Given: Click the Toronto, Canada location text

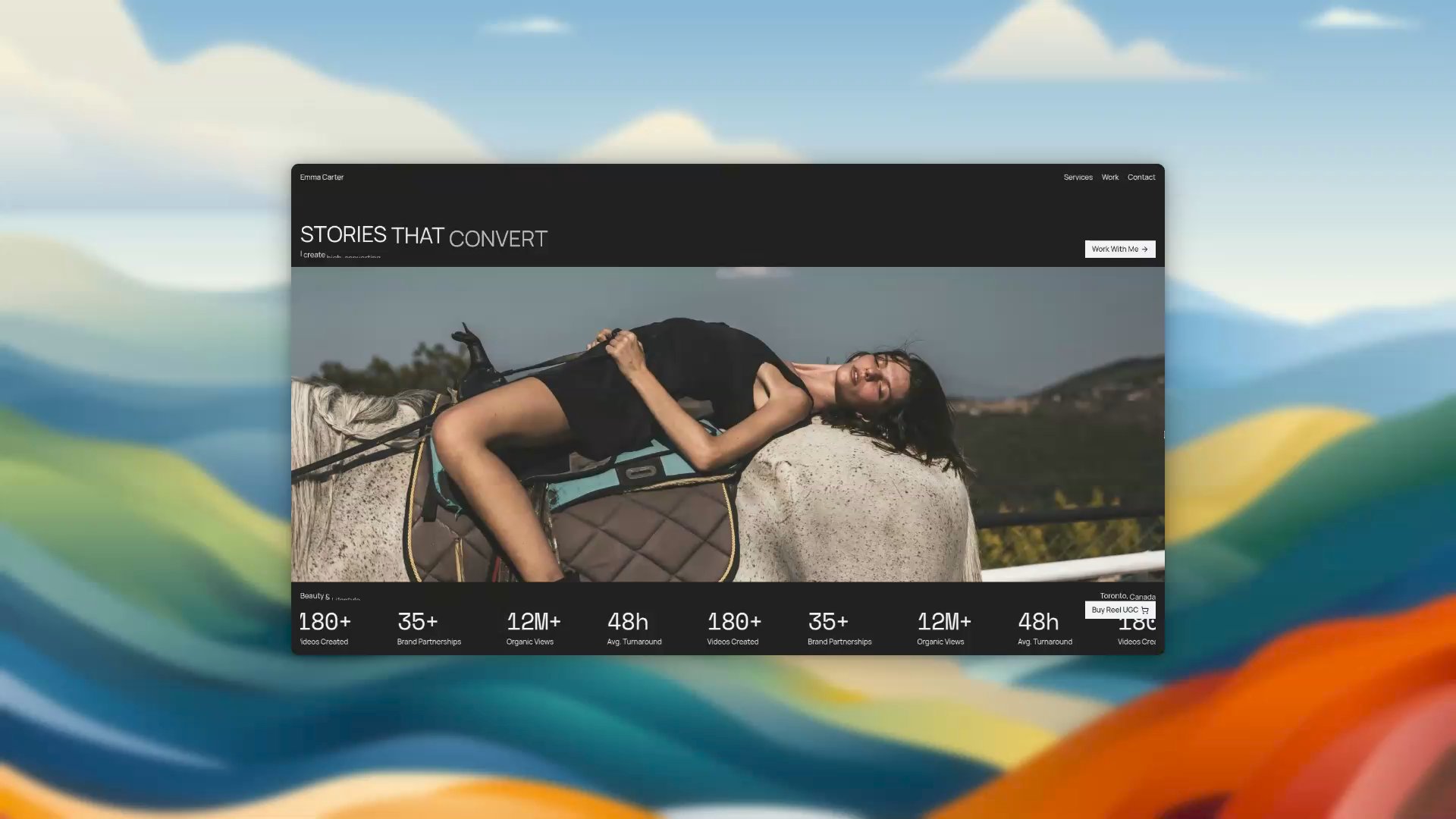Looking at the screenshot, I should (1128, 596).
